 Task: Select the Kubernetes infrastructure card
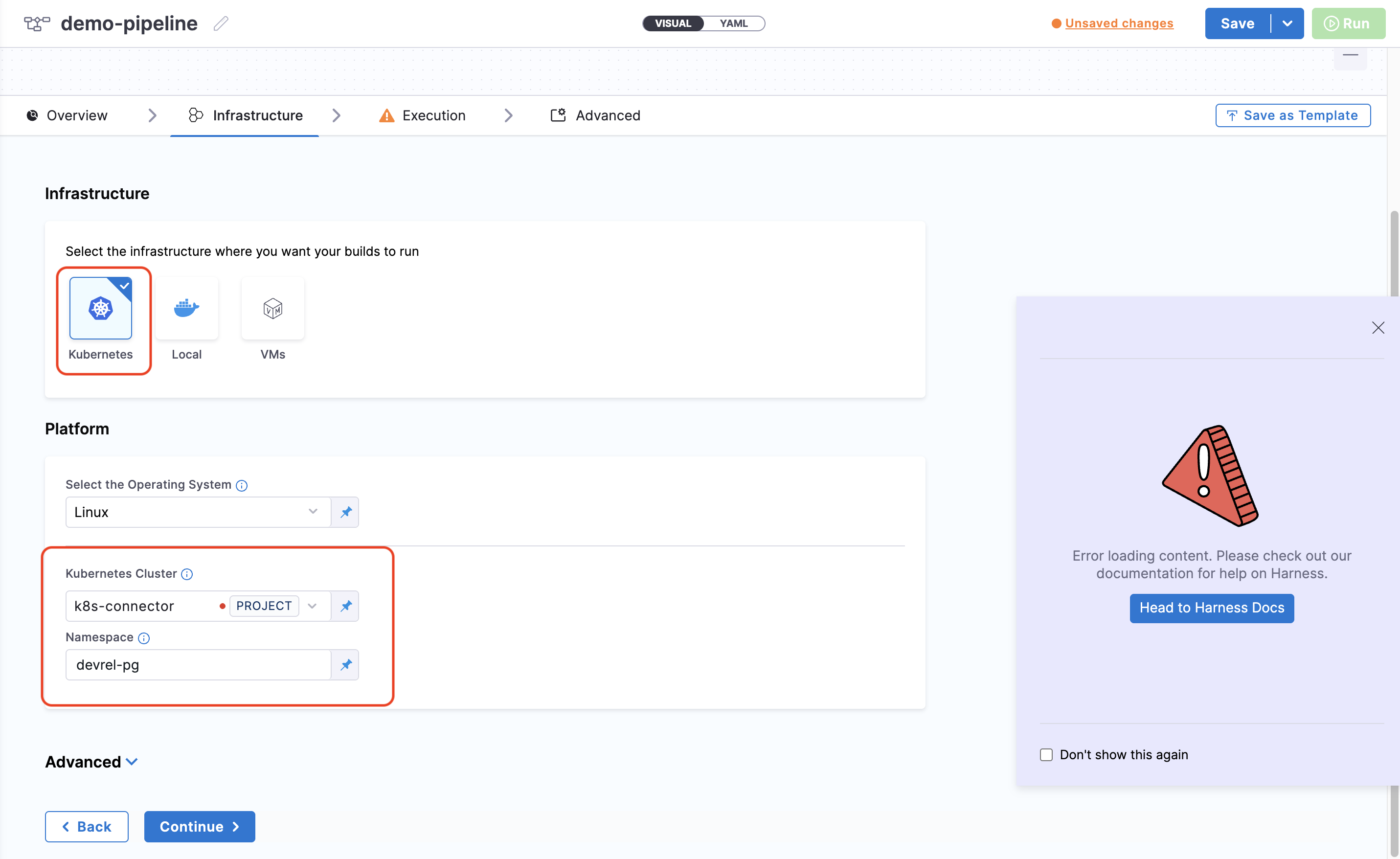pyautogui.click(x=101, y=309)
